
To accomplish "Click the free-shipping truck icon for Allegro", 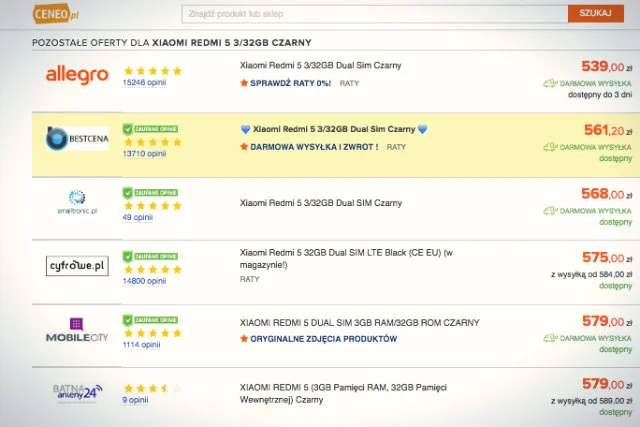I will pos(550,83).
